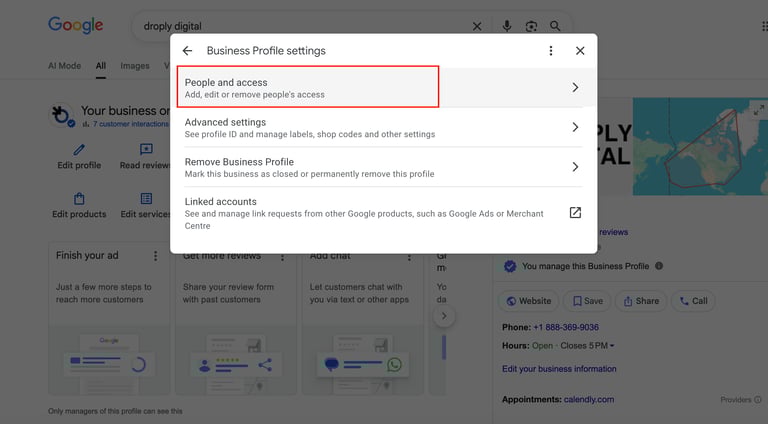Start voice search with microphone icon

507,26
